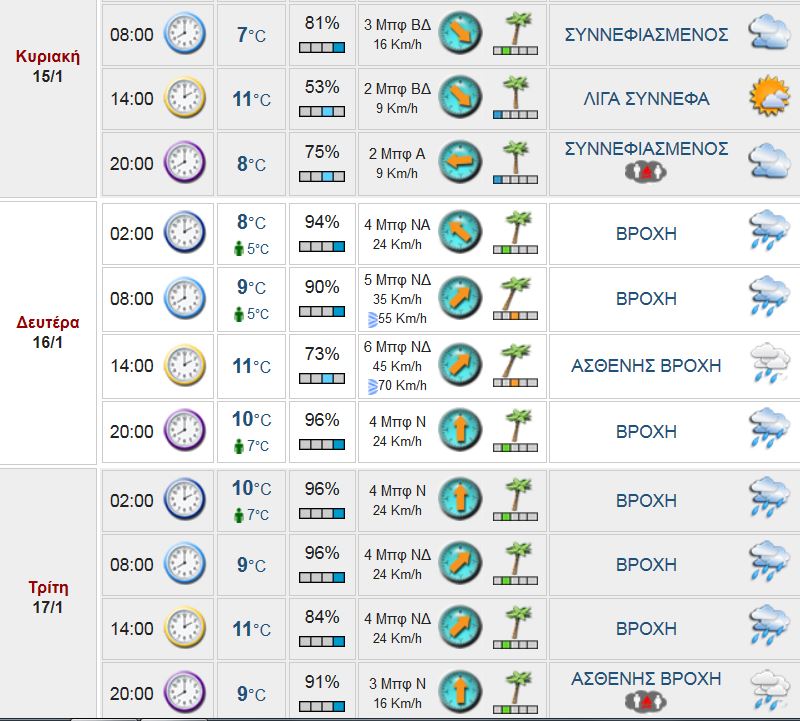Open the warning icon under Tuesday 20:00 ΑΣΘΕΝΗΣ ΒΡΟΧΗ
Screen dimensions: 800x721
645,701
